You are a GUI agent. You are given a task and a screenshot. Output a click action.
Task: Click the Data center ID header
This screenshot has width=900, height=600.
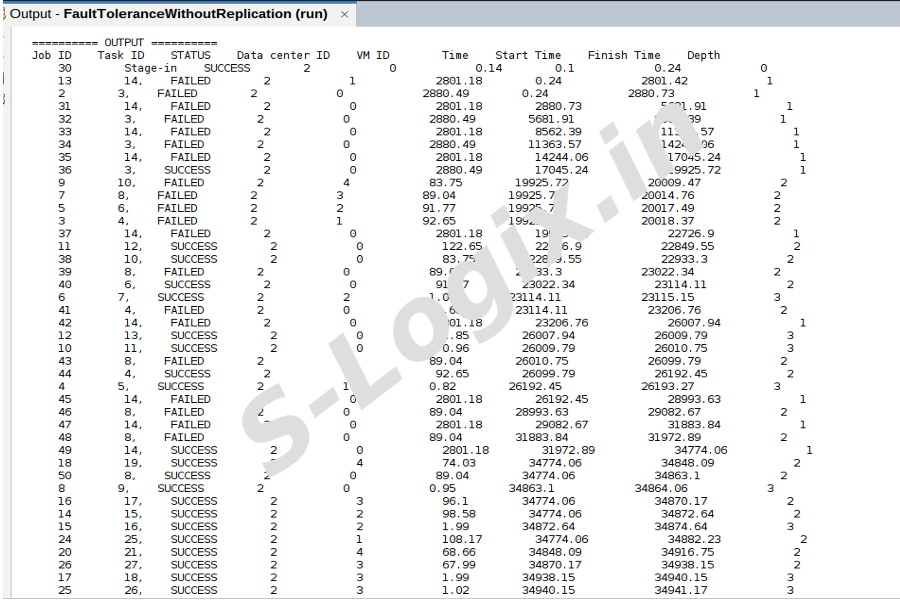coord(283,56)
